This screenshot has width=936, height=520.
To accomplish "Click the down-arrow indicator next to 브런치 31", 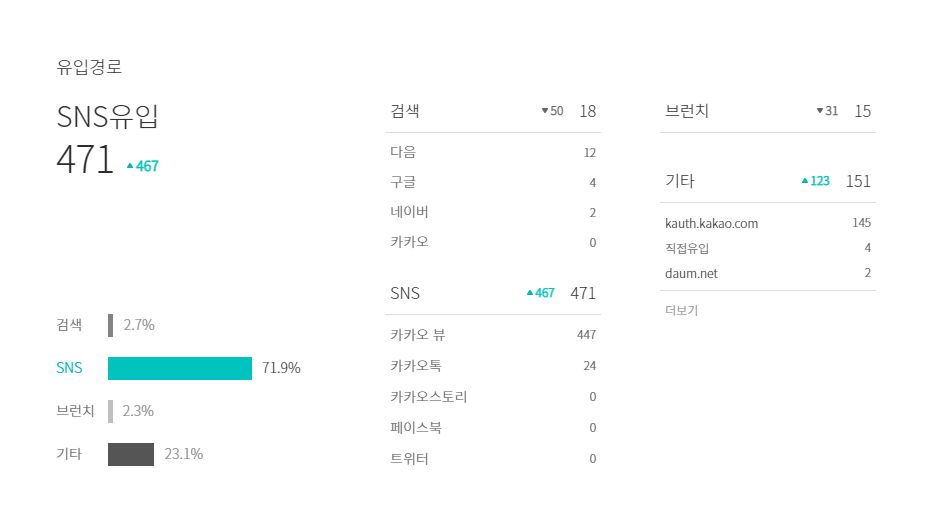I will point(820,110).
